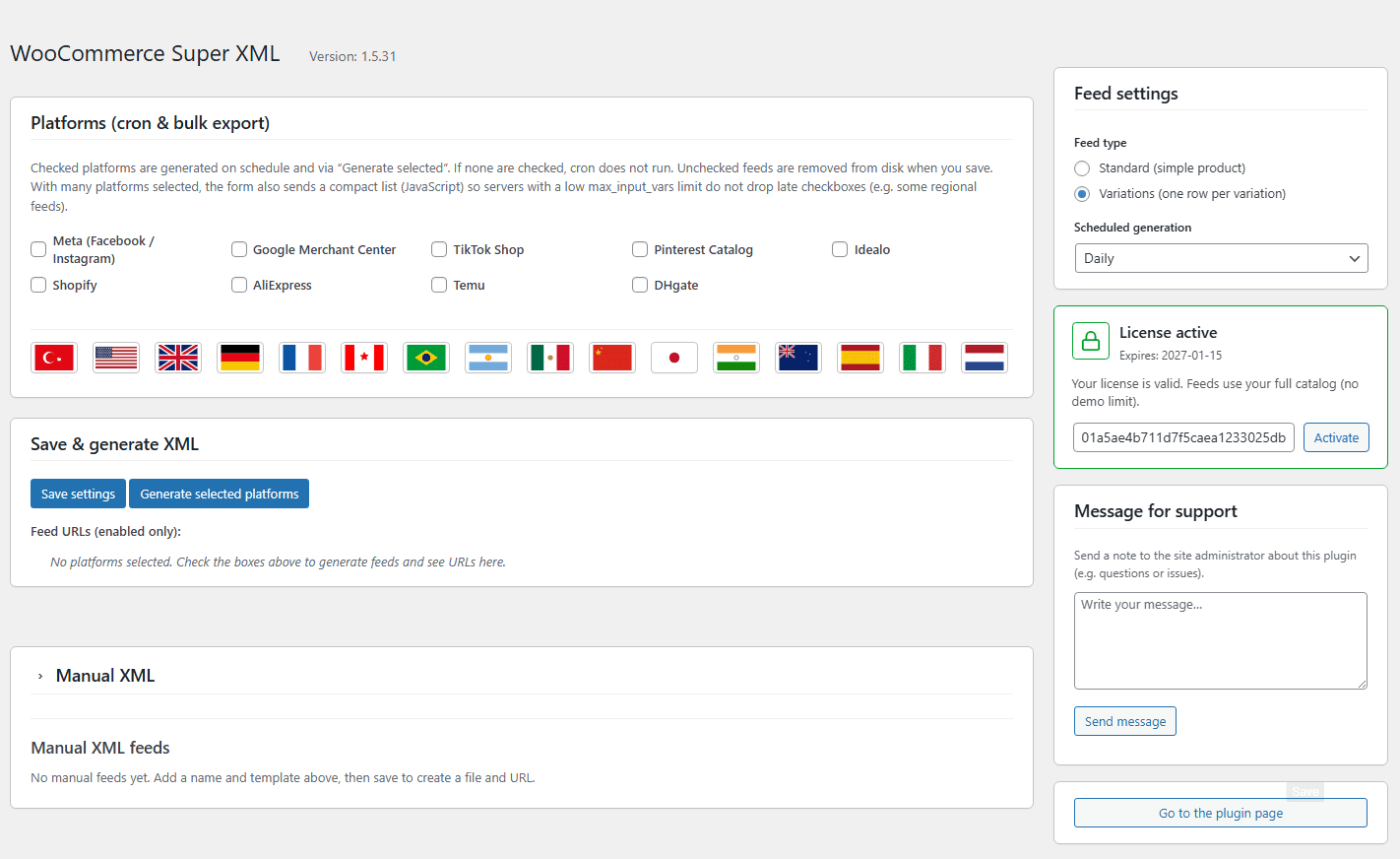The width and height of the screenshot is (1400, 859).
Task: Click the Feed type label
Action: 1100,143
